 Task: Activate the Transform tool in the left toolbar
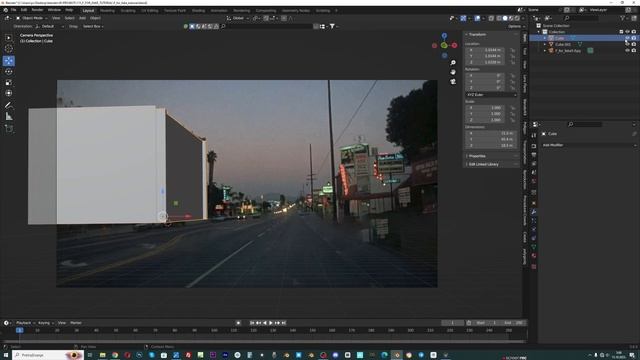coord(9,93)
